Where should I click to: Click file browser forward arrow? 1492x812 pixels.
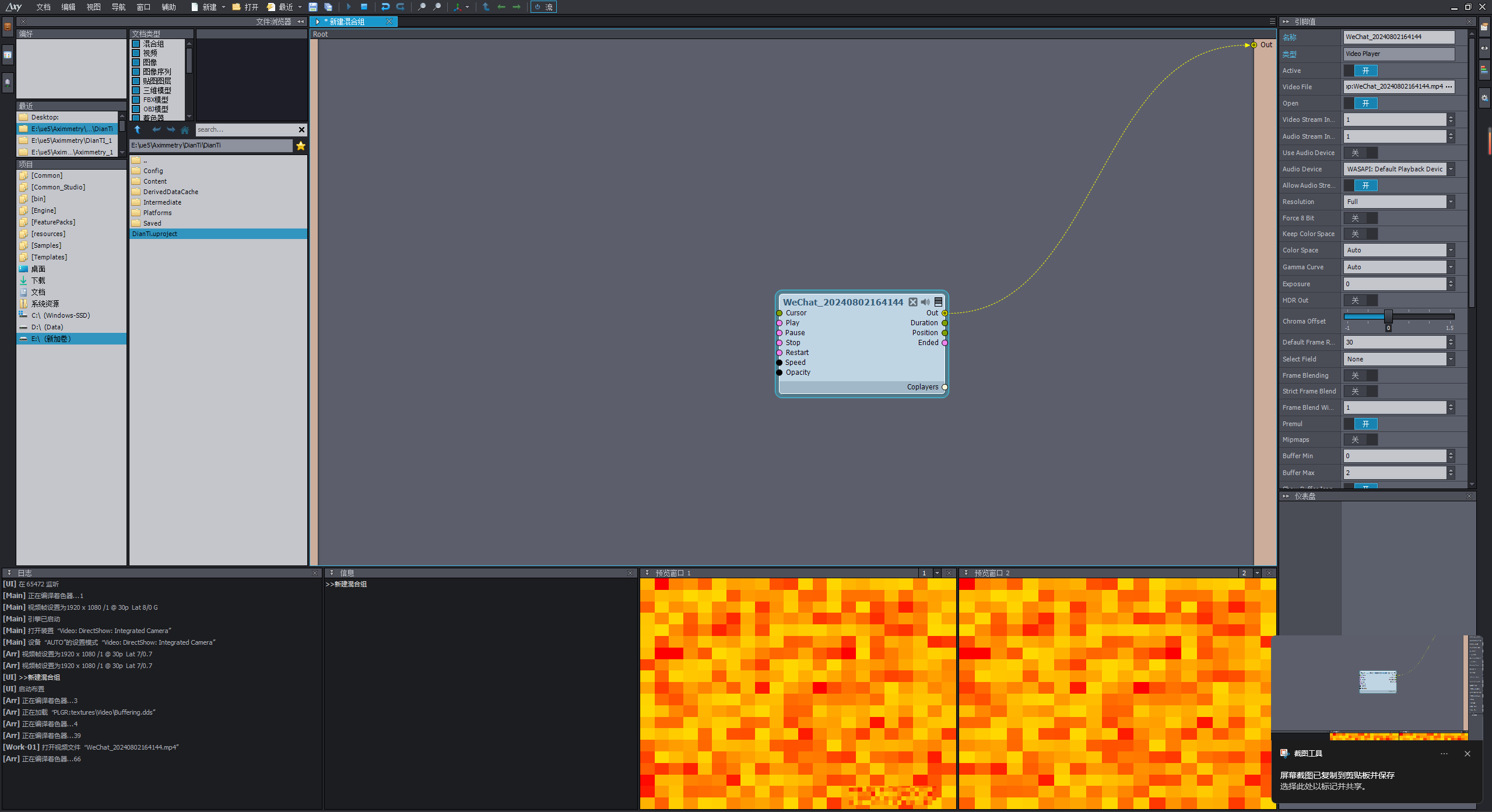171,129
